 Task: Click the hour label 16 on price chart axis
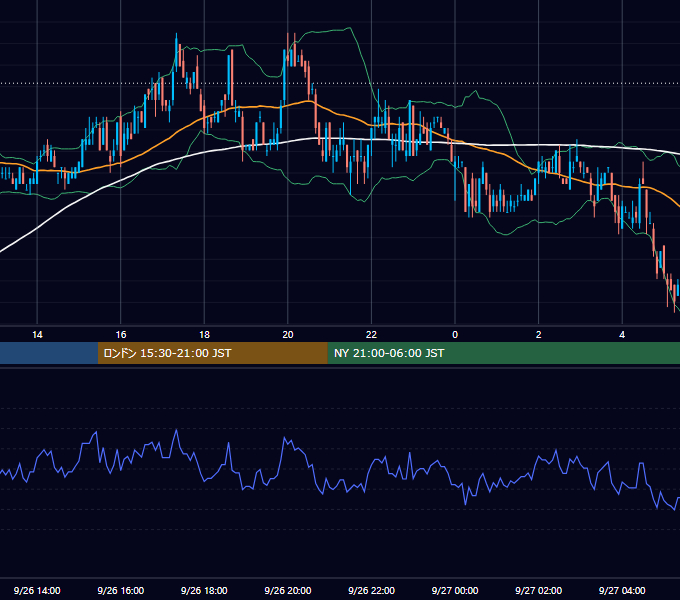(121, 335)
